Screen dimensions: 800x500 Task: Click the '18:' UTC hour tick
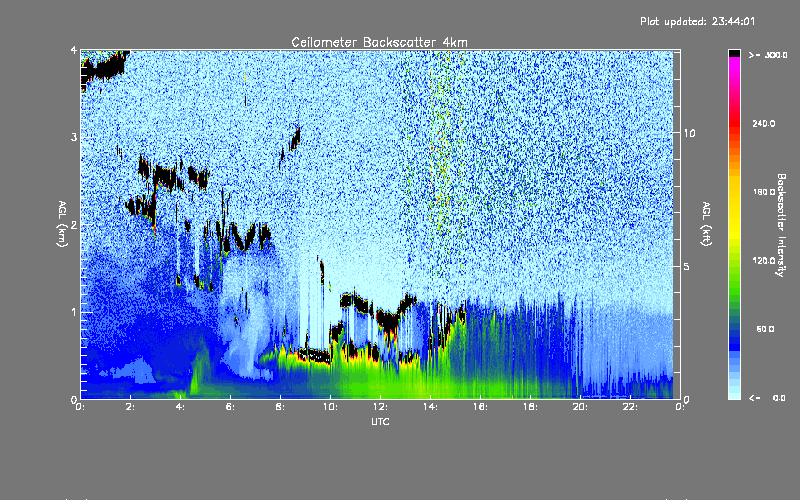530,407
